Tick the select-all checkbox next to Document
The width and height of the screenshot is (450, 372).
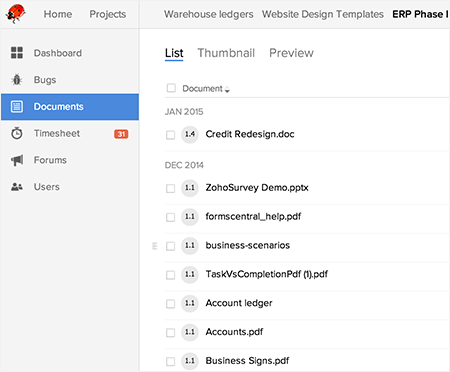[171, 88]
